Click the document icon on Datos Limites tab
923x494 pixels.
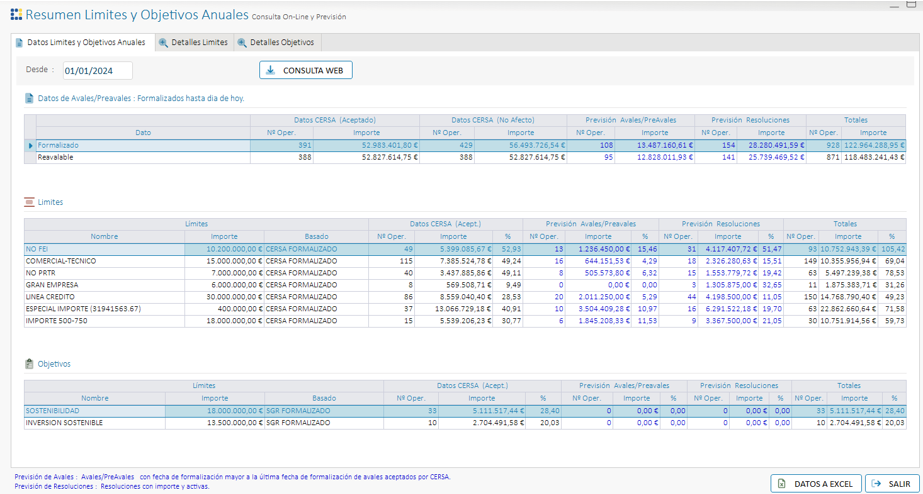(x=19, y=43)
